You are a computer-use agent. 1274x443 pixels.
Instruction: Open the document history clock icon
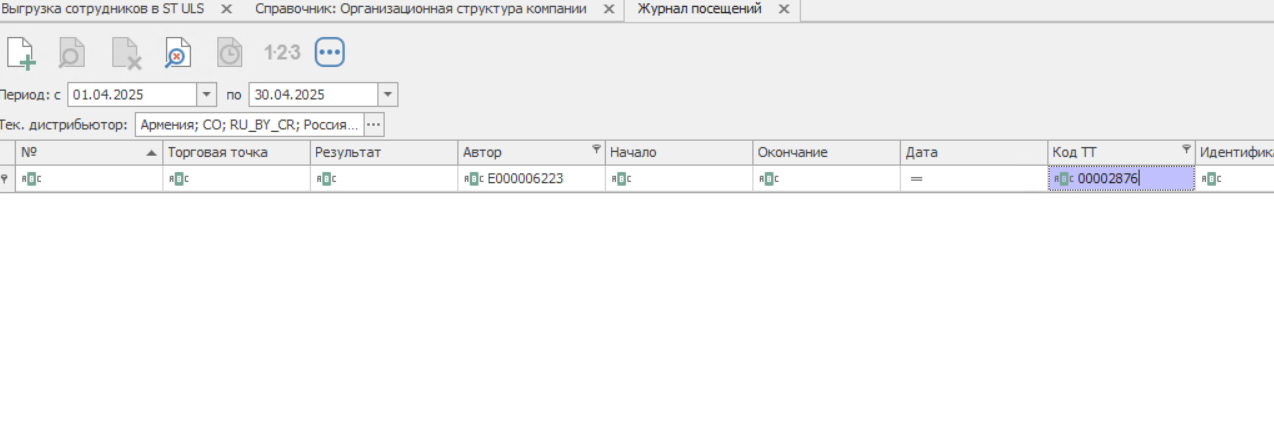(230, 52)
